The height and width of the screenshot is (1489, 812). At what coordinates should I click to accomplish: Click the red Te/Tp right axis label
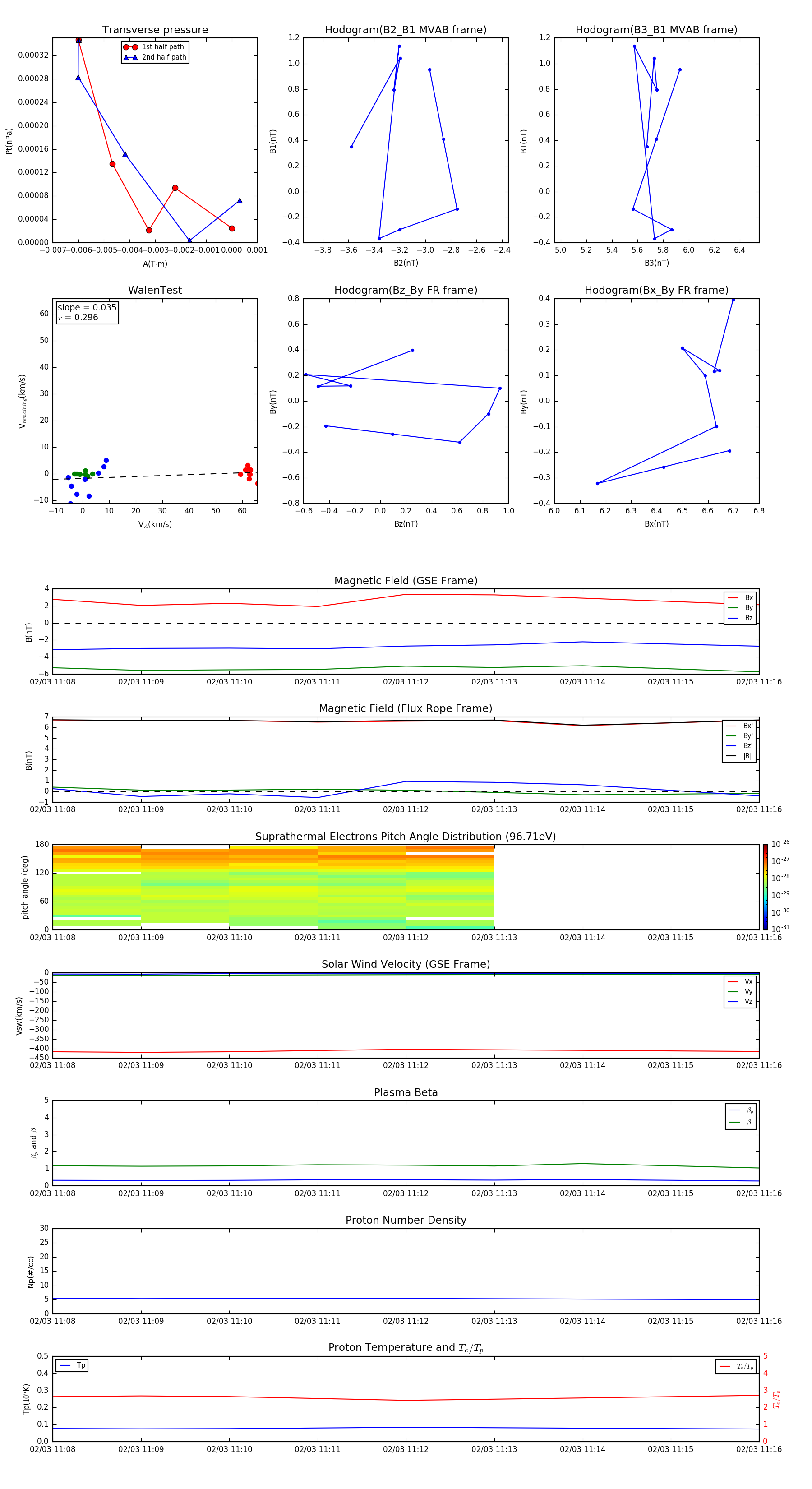pyautogui.click(x=777, y=1399)
